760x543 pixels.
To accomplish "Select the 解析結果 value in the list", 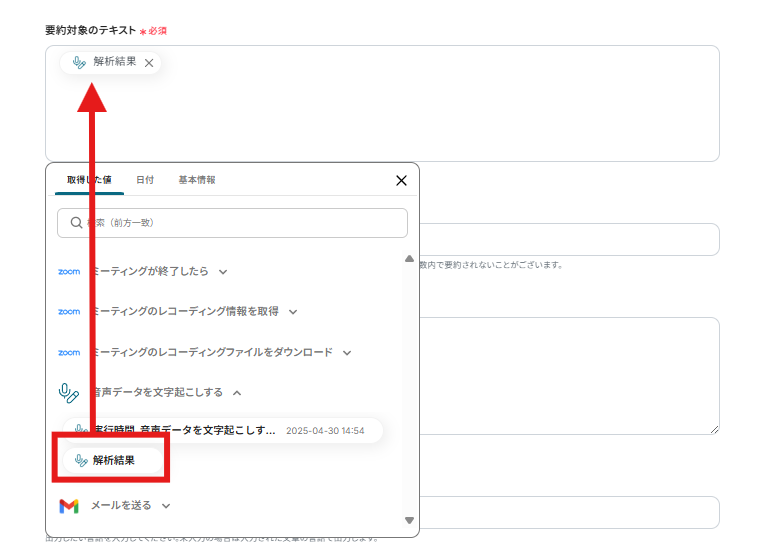I will tap(112, 460).
